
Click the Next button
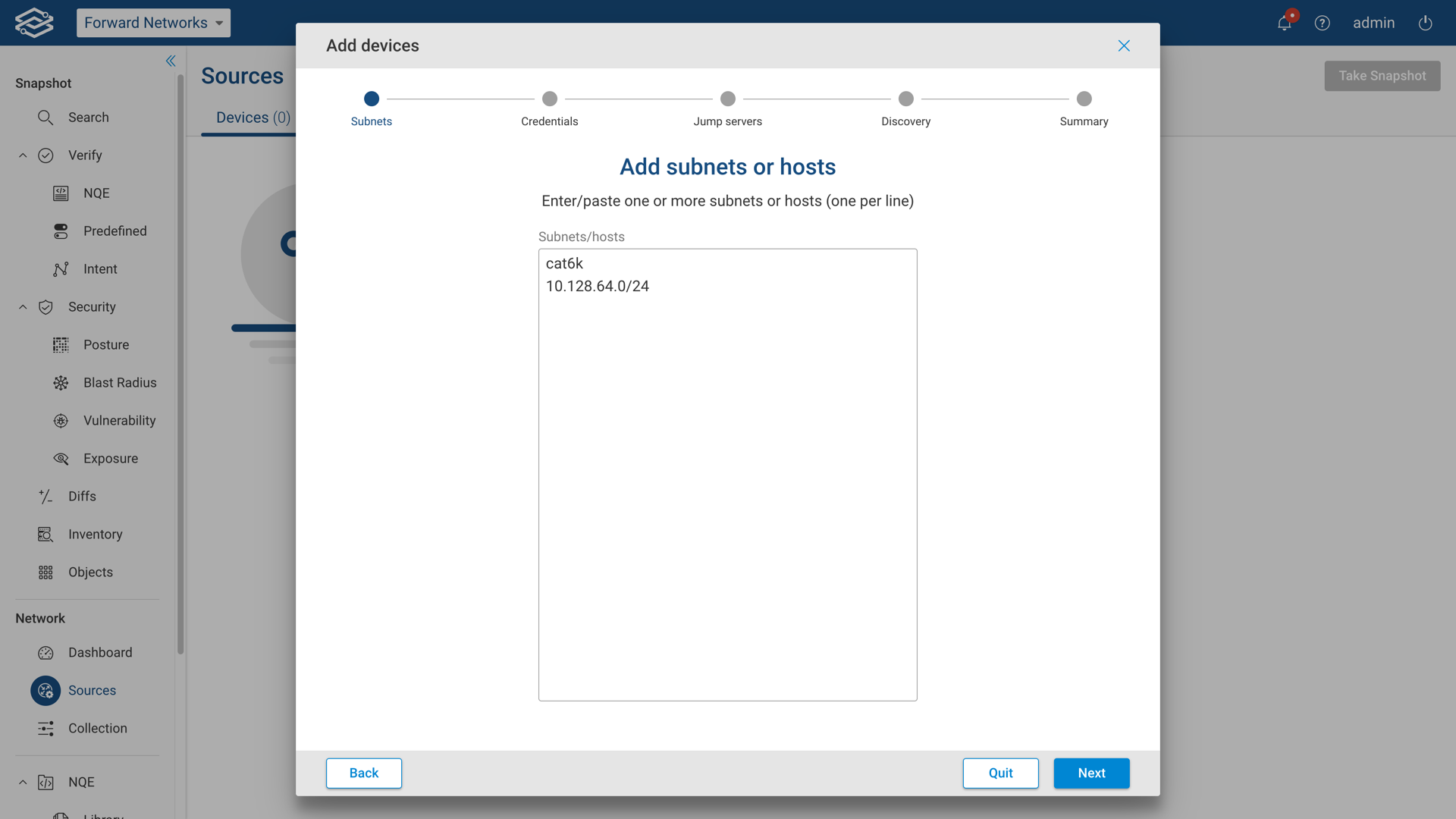point(1090,773)
